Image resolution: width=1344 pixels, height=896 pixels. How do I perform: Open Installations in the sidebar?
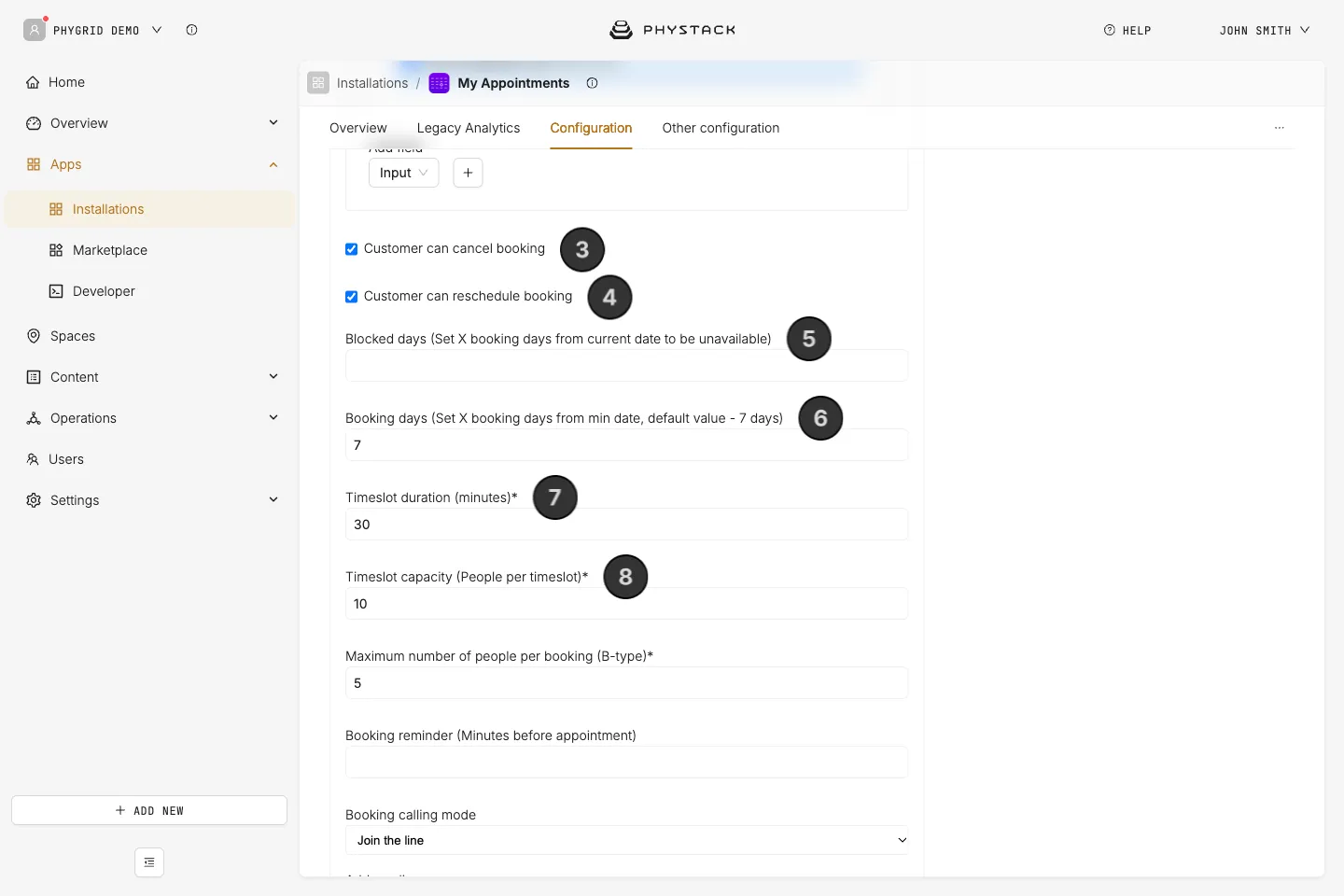click(149, 209)
